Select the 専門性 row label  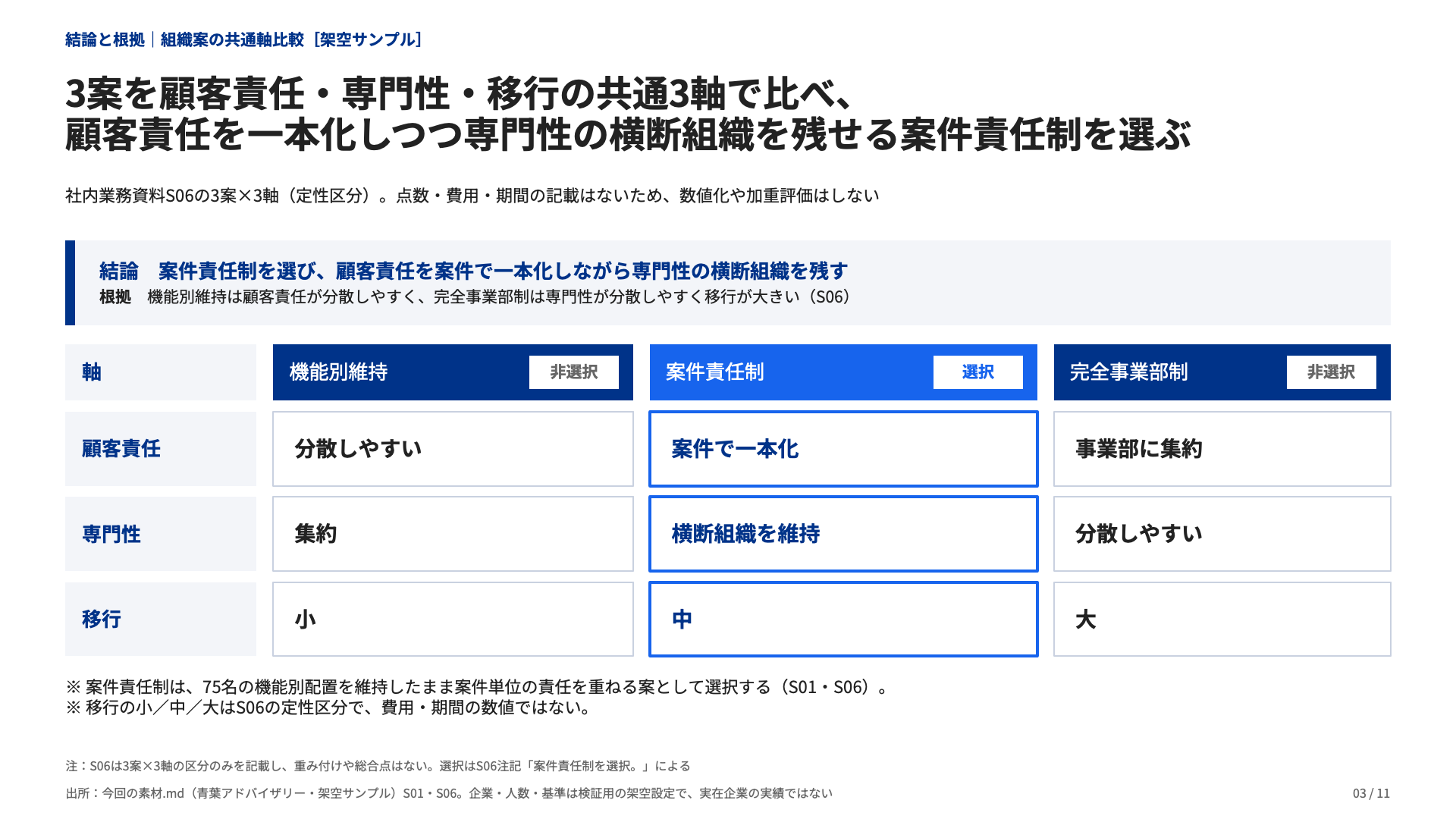(161, 534)
